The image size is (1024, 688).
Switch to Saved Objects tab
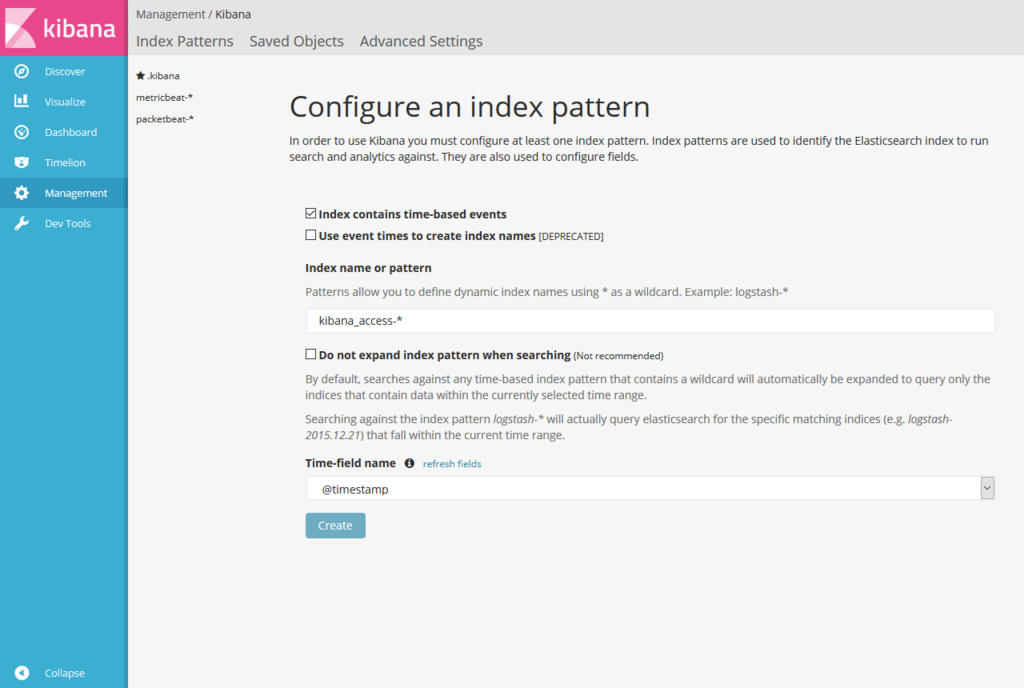coord(296,41)
